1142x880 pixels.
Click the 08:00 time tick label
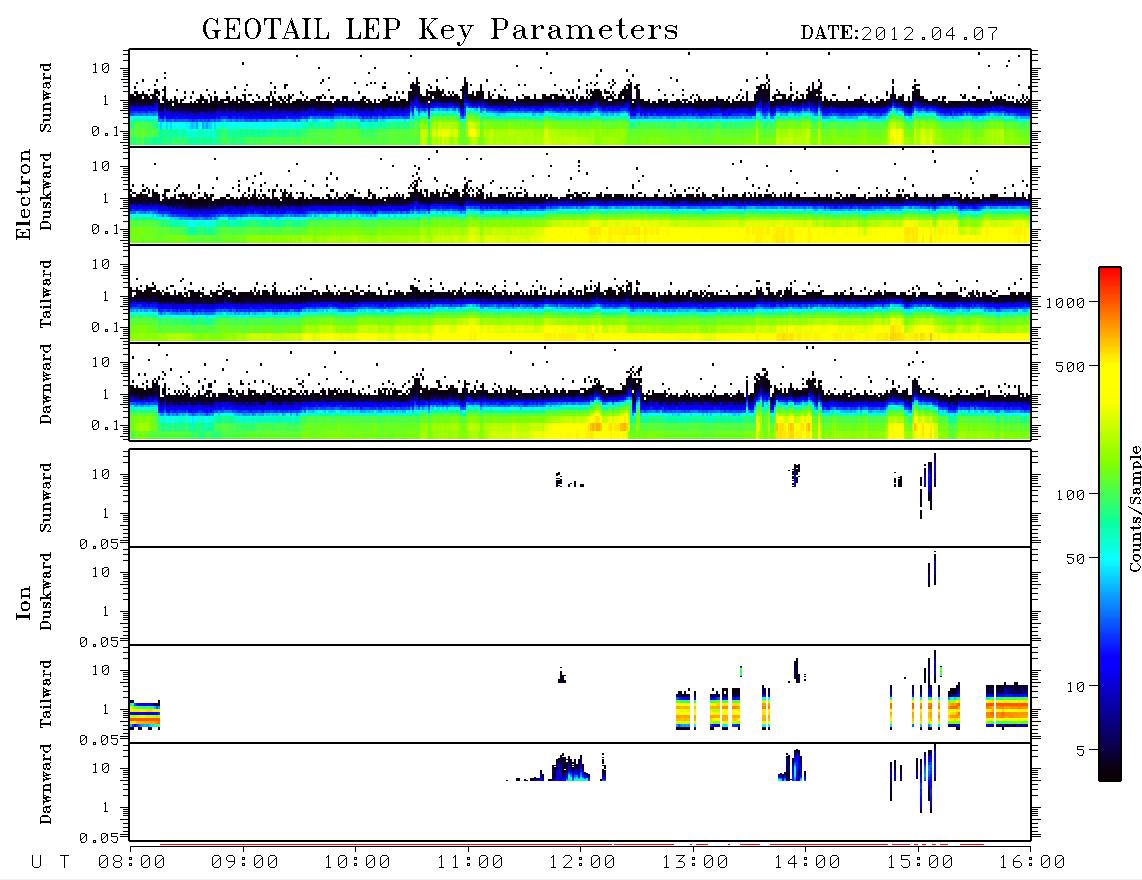[132, 862]
